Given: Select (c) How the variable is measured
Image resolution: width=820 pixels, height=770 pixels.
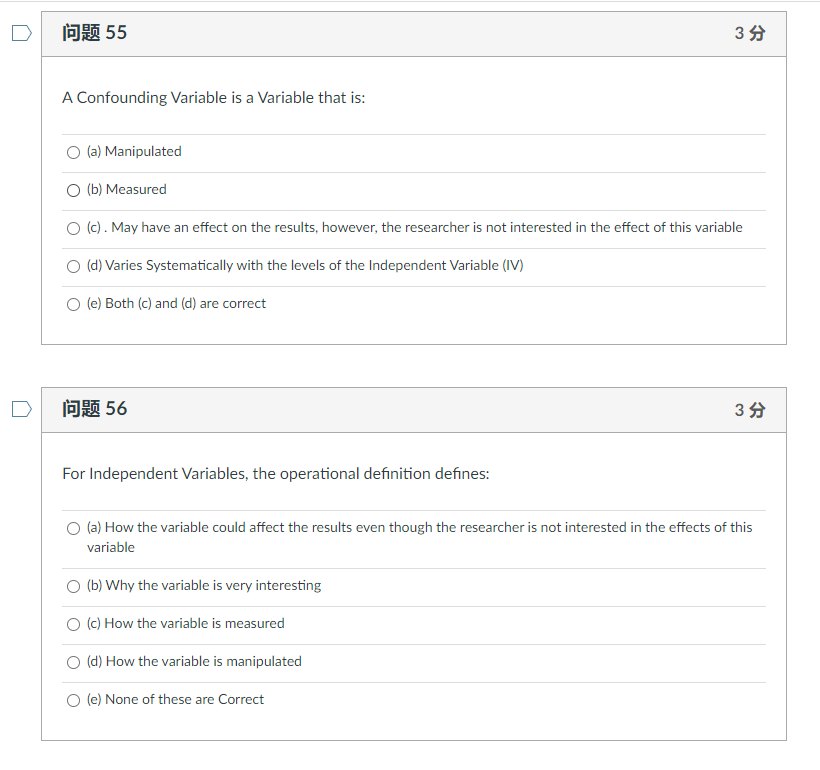Looking at the screenshot, I should coord(73,624).
